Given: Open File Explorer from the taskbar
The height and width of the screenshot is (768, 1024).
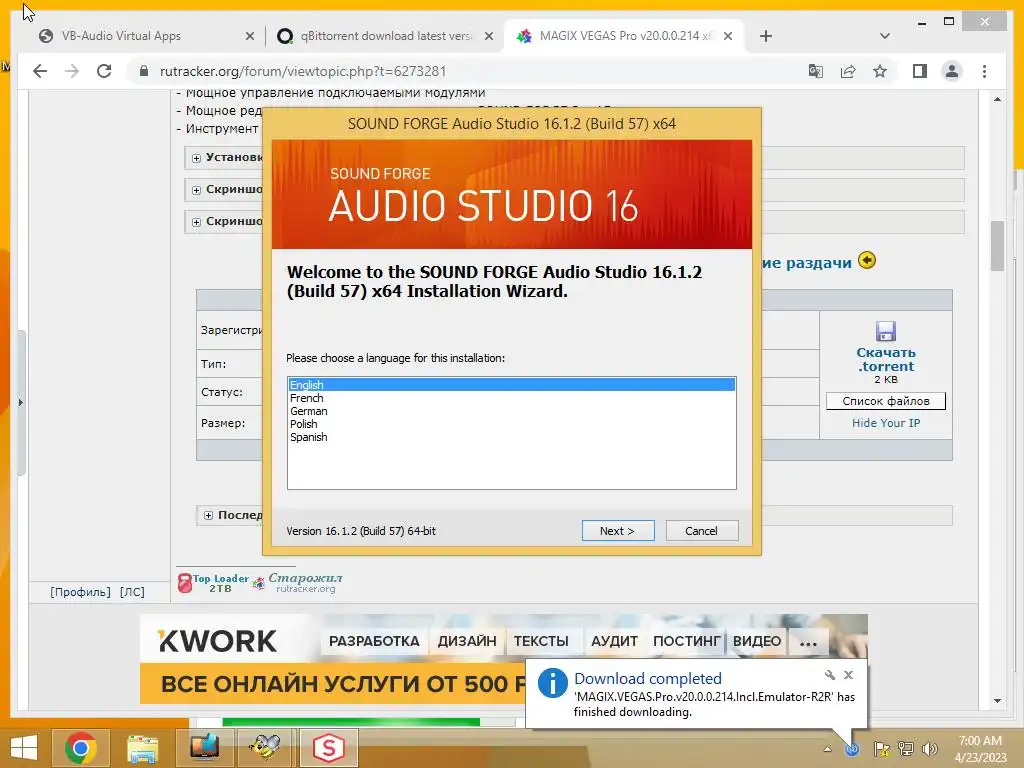Looking at the screenshot, I should (142, 748).
